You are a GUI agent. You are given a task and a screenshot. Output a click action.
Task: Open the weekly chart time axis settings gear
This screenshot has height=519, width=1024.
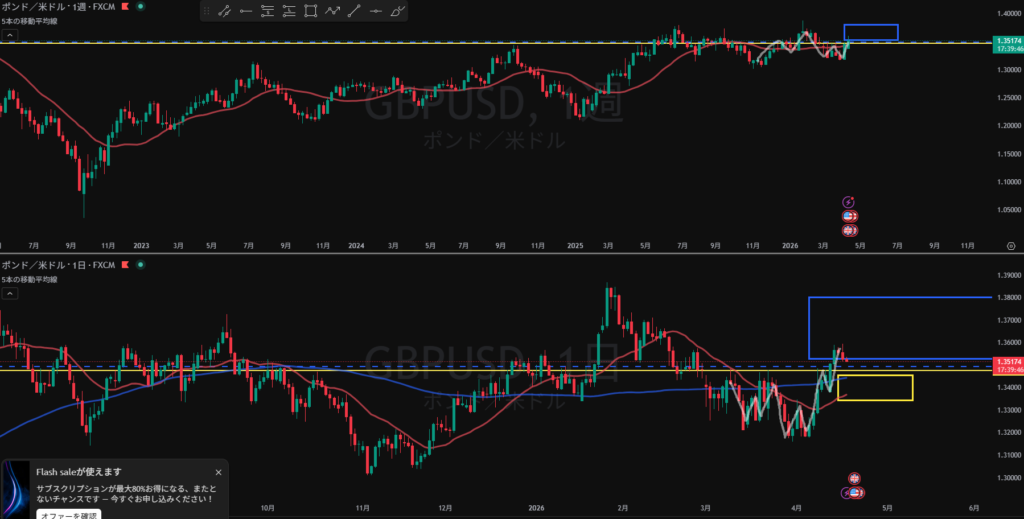1010,244
